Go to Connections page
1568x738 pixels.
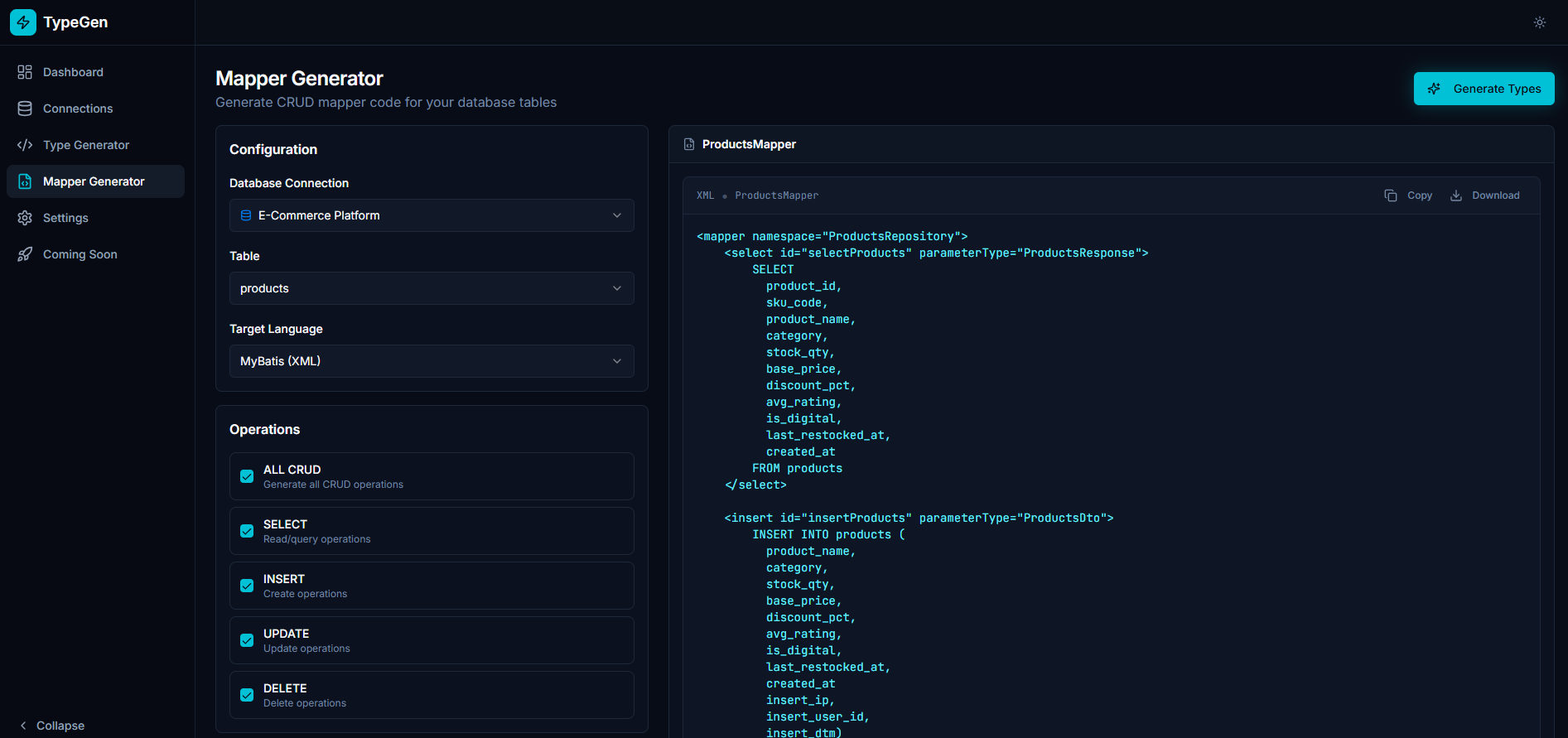pos(95,109)
